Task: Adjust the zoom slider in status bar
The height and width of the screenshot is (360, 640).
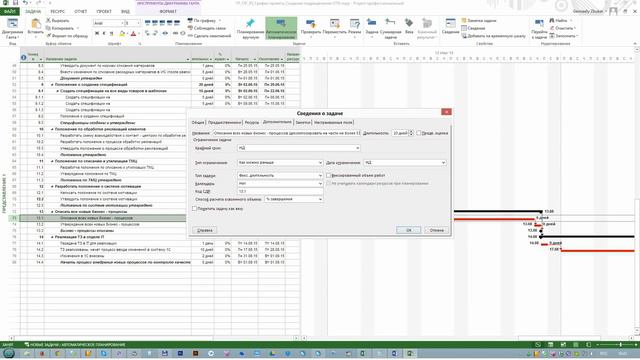Action: [620, 345]
